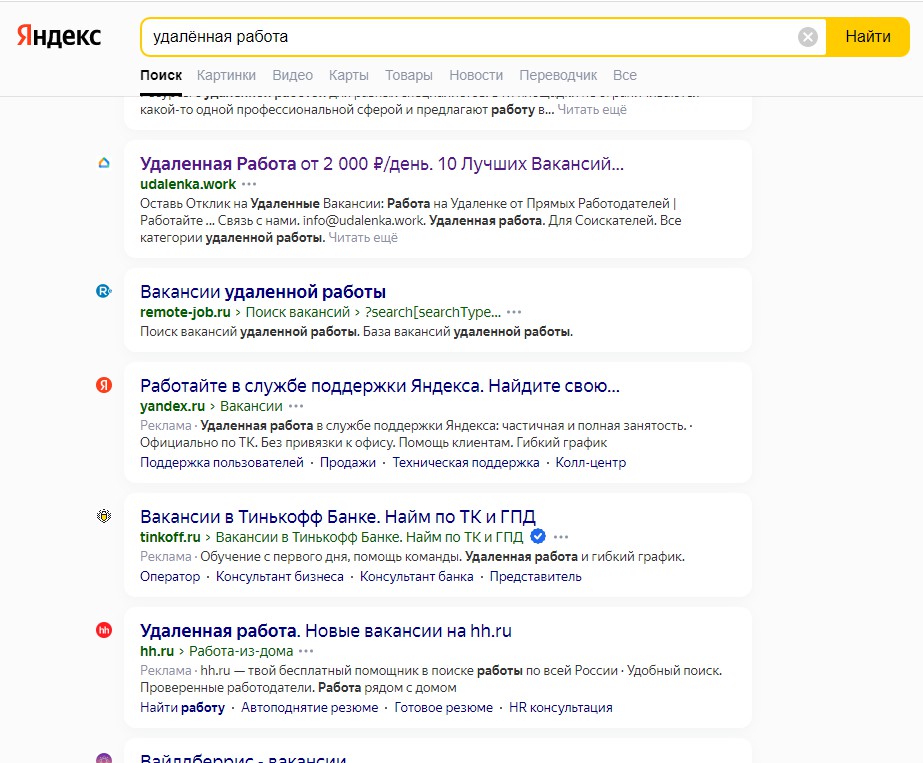Open Вакансии в Тинькофф Банке result title
The height and width of the screenshot is (763, 923).
click(338, 517)
